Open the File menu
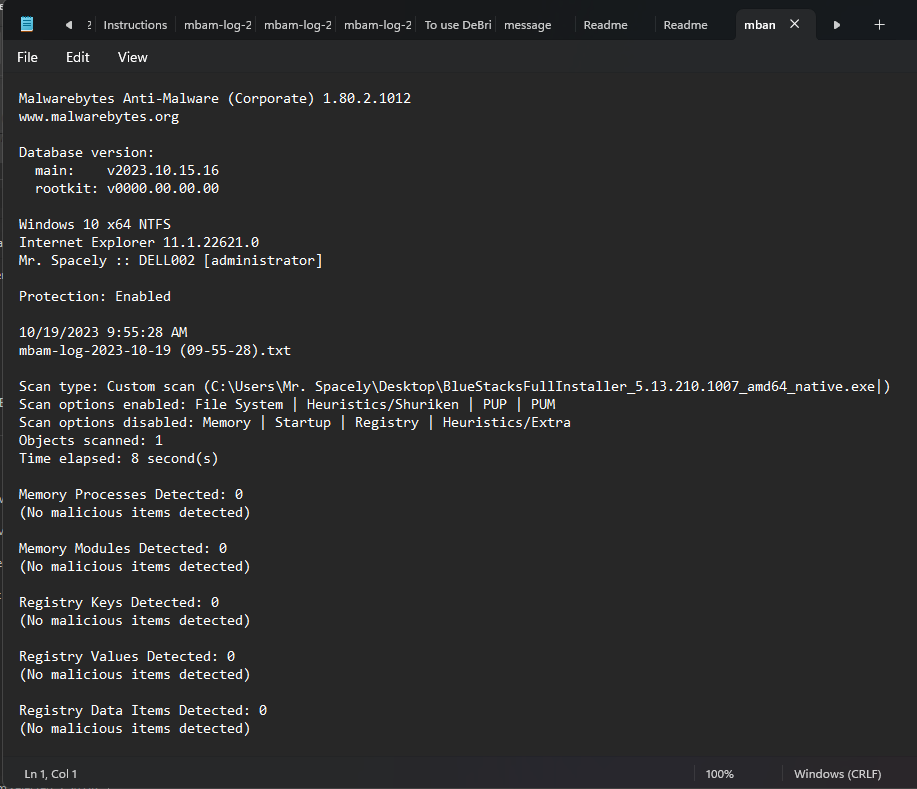Screen dimensions: 917x789 coord(27,57)
